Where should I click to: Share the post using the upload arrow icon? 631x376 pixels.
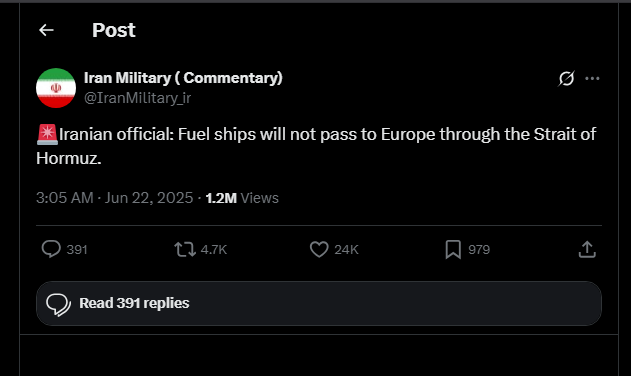point(587,249)
